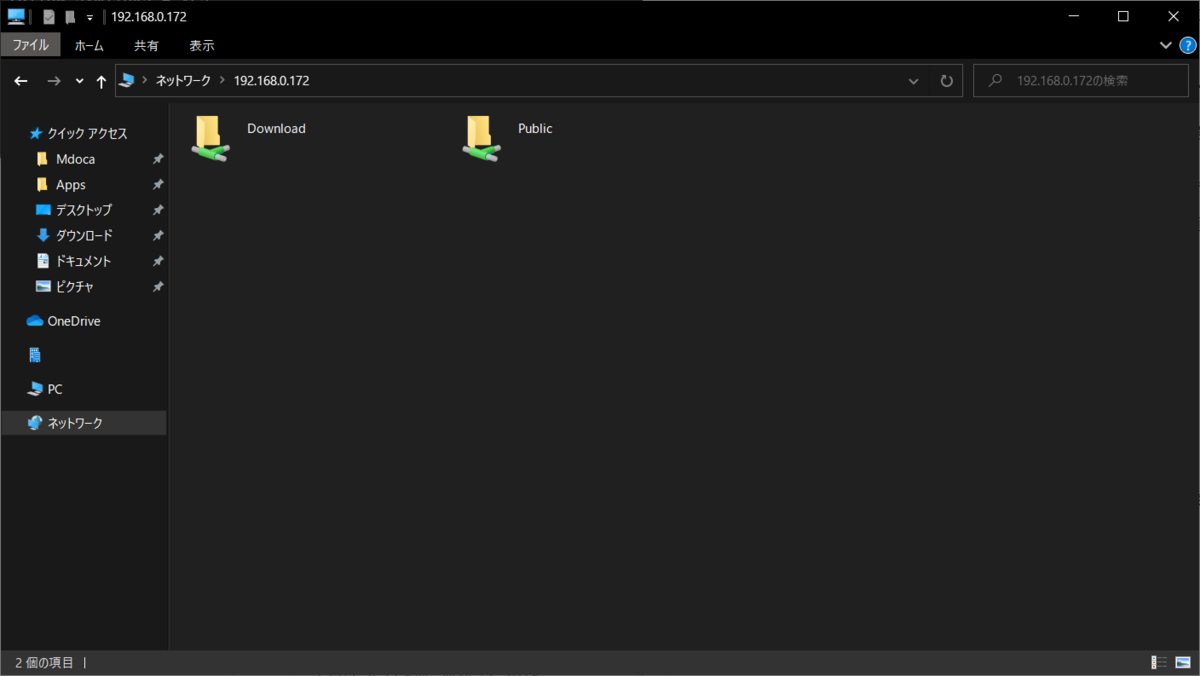Switch to details view in status bar
Screen dimensions: 1200x676
click(1160, 663)
